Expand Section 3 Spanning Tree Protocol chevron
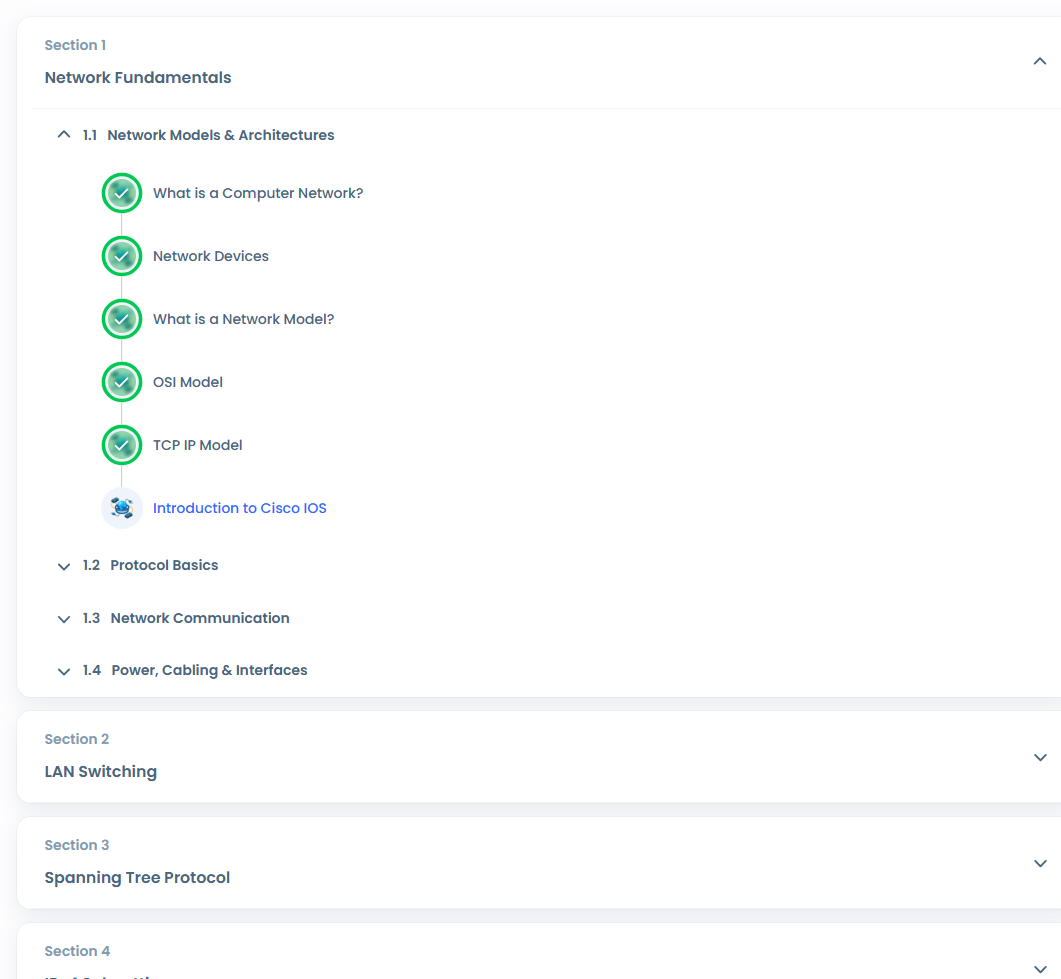 1040,863
